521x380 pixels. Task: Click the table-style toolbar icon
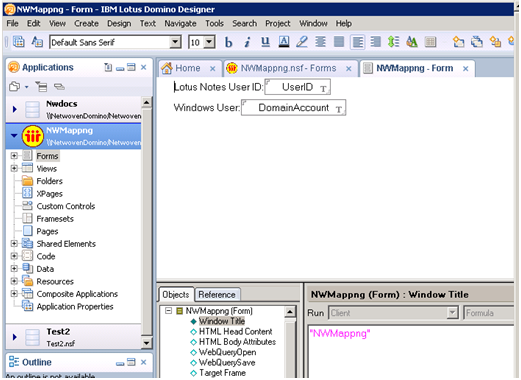point(430,42)
